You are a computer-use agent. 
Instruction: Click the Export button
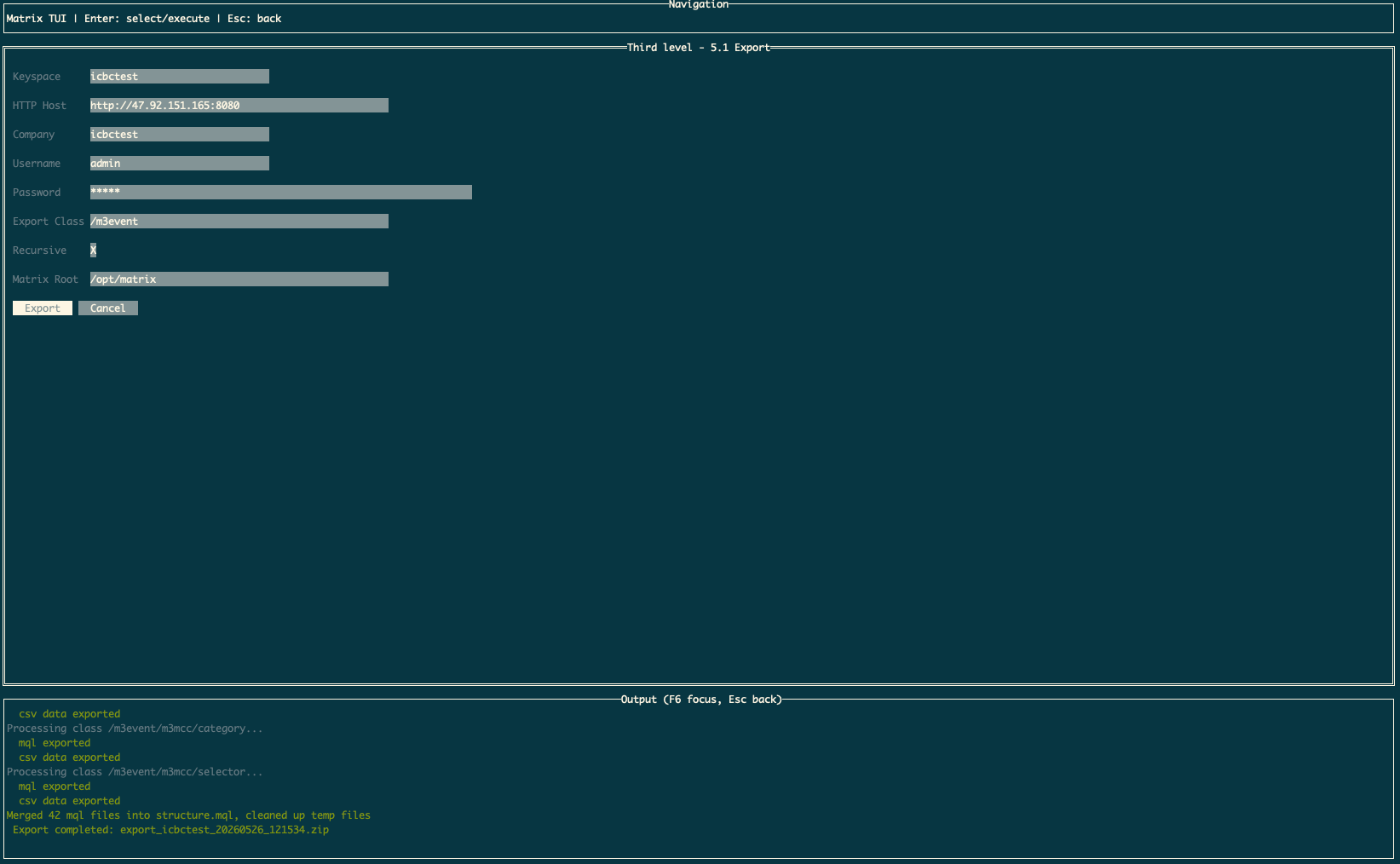(43, 308)
